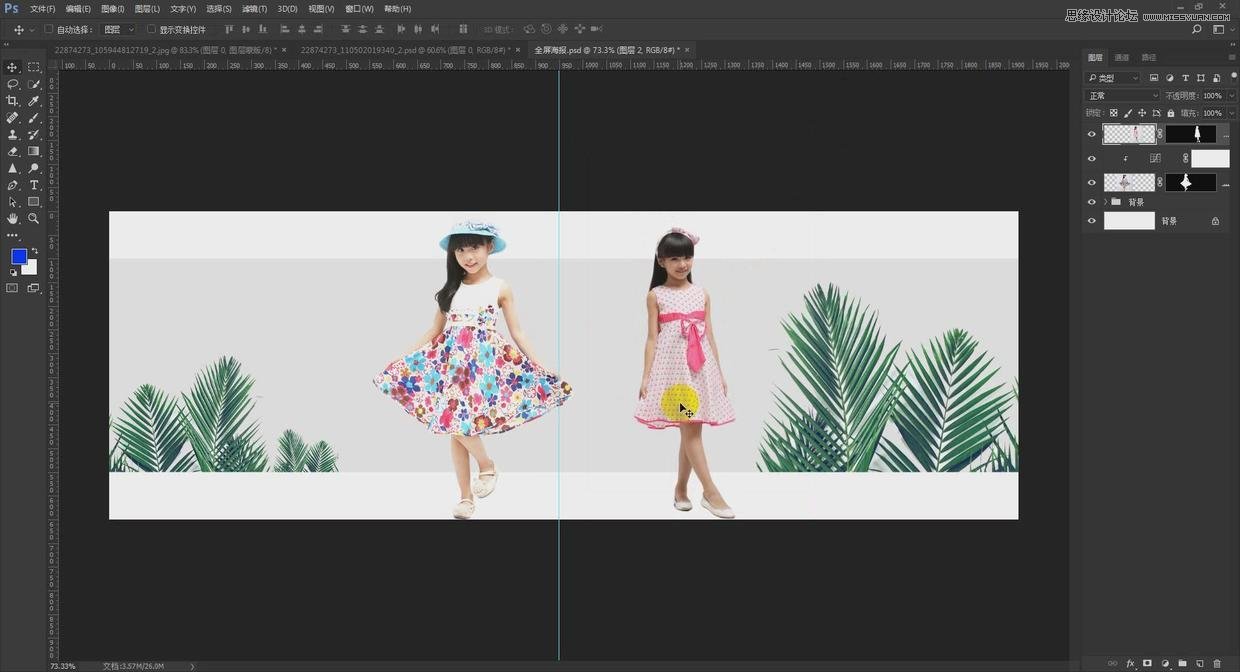Expand the 背景 layer group

point(1105,202)
